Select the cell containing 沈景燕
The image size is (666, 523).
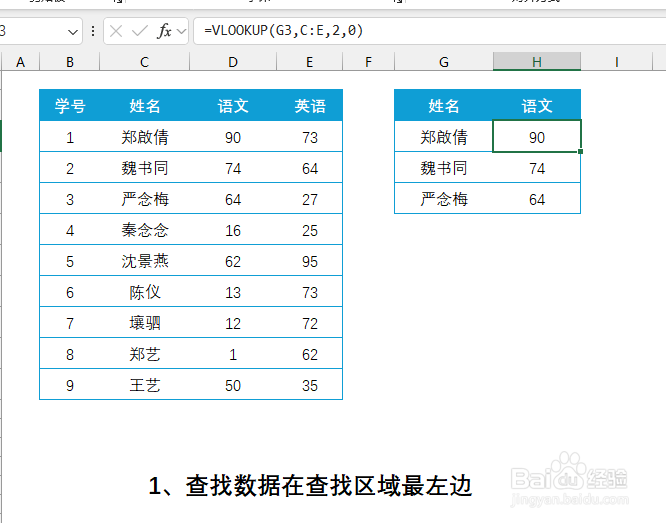pos(144,261)
